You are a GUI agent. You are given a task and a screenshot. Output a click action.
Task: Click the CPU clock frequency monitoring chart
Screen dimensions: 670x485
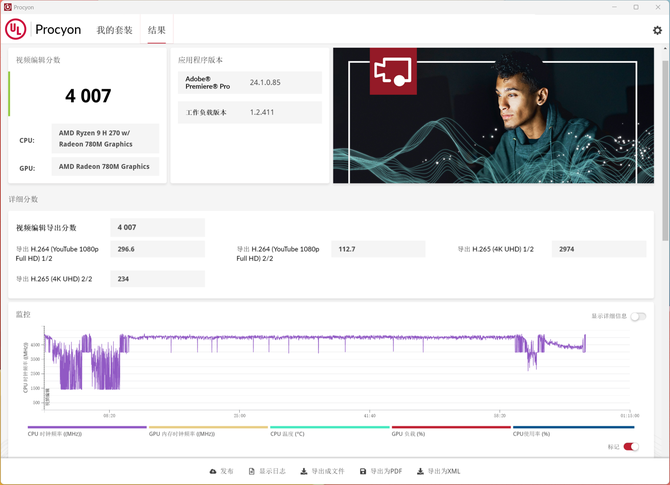click(337, 367)
